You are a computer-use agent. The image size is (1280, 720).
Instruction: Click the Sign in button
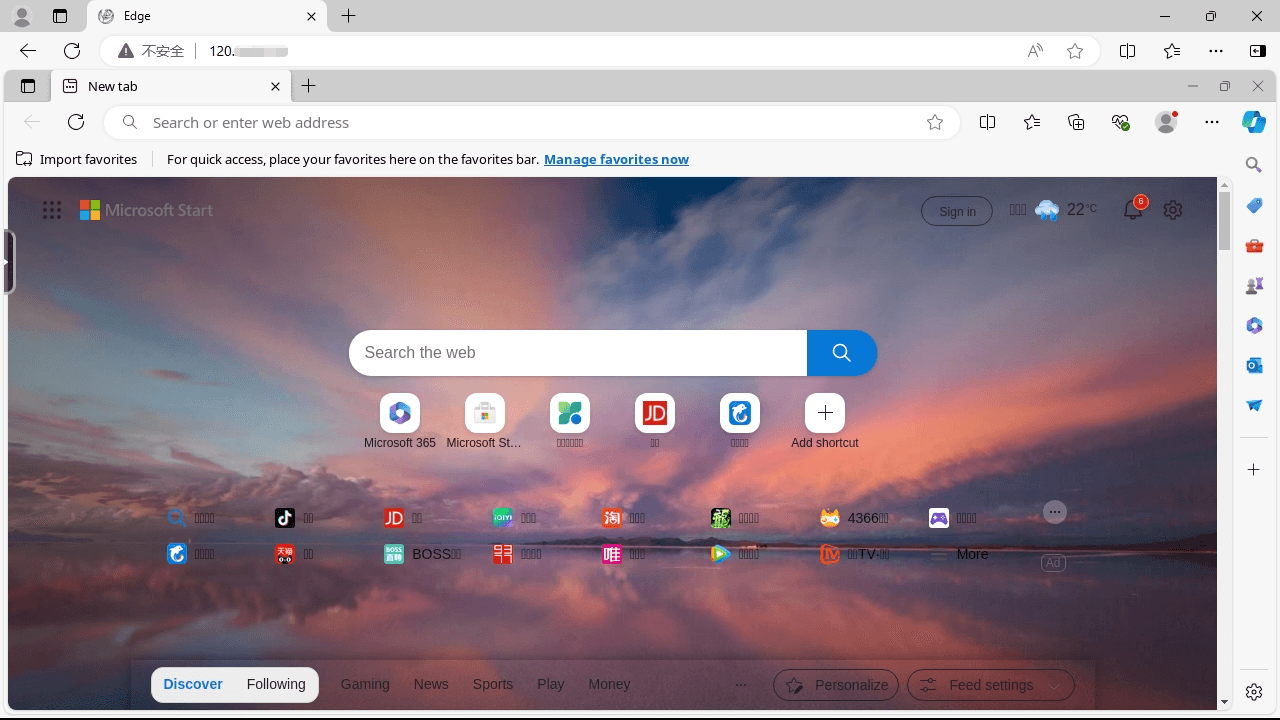tap(956, 211)
